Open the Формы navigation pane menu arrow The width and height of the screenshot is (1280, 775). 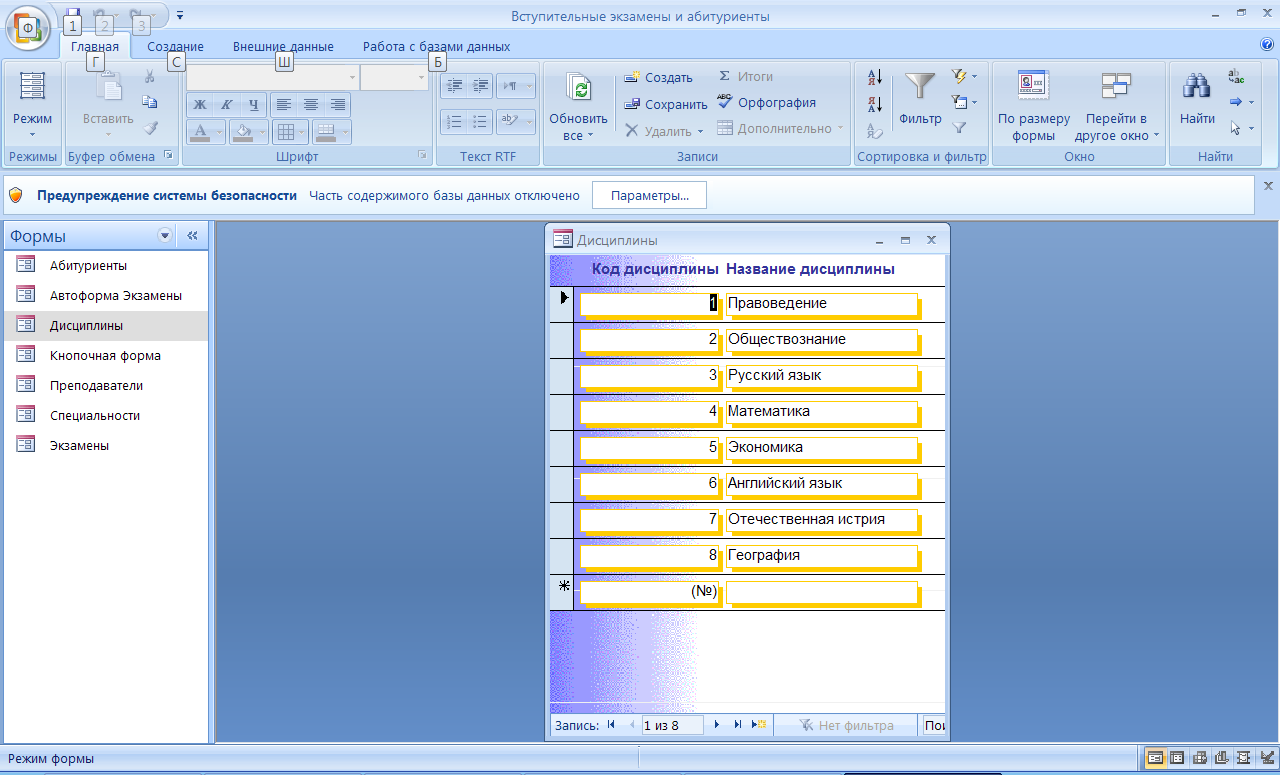[x=166, y=236]
